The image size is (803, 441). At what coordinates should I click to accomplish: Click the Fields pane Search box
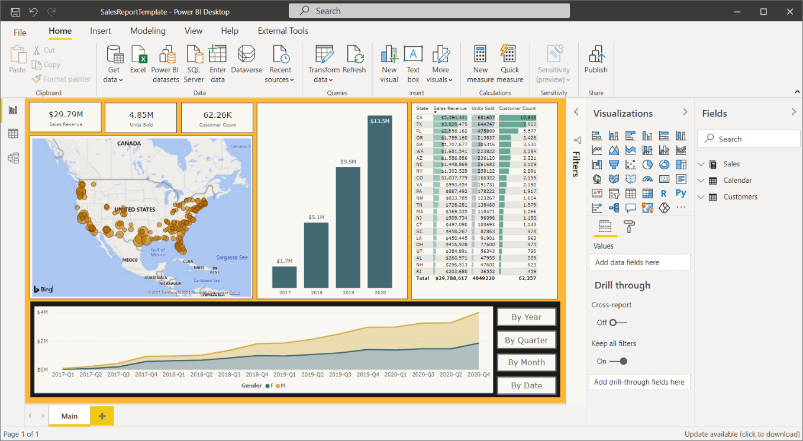click(x=748, y=139)
